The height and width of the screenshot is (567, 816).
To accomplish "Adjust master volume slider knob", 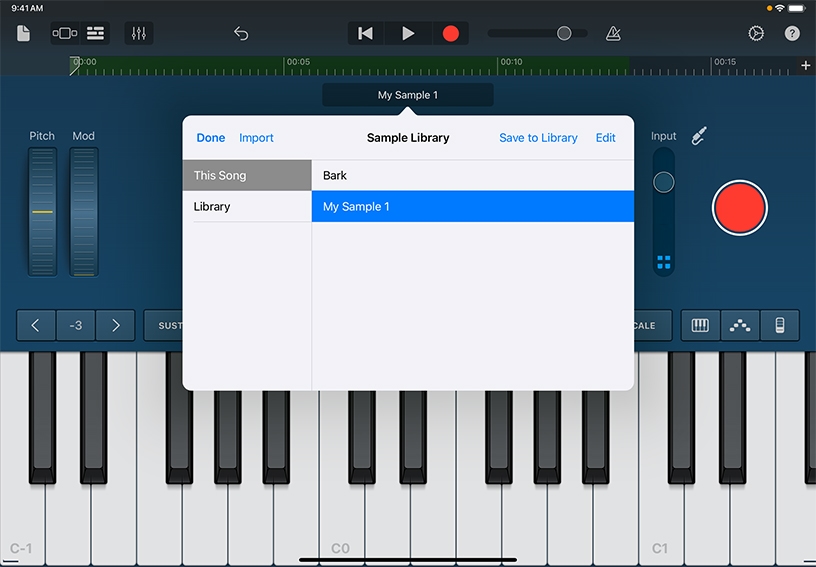I will pos(564,33).
